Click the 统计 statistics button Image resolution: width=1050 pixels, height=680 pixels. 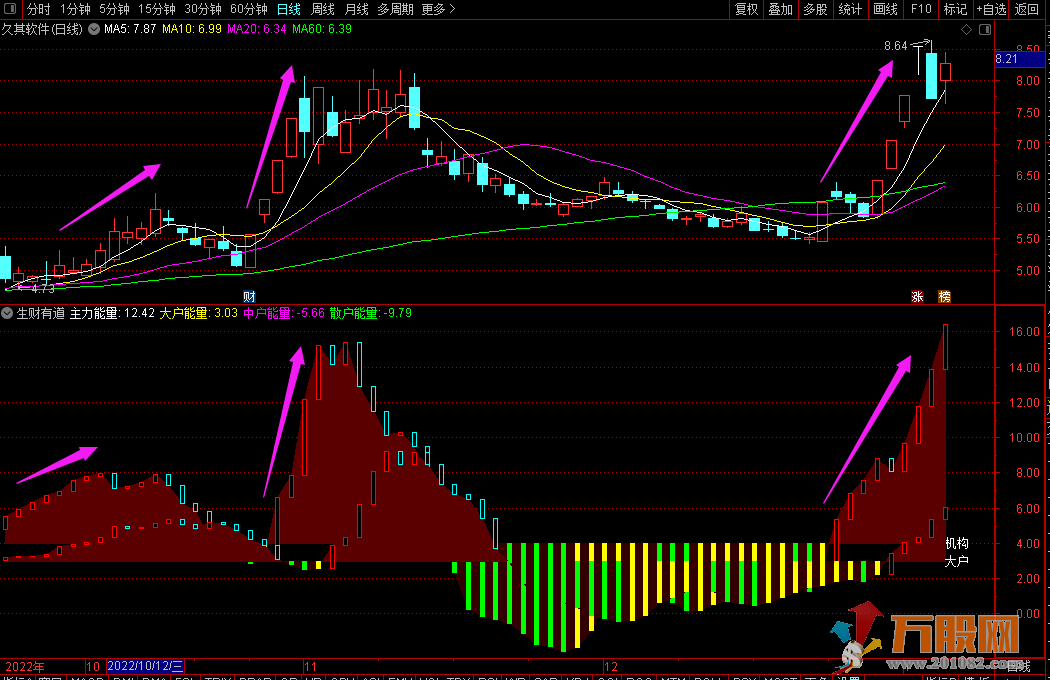point(850,9)
